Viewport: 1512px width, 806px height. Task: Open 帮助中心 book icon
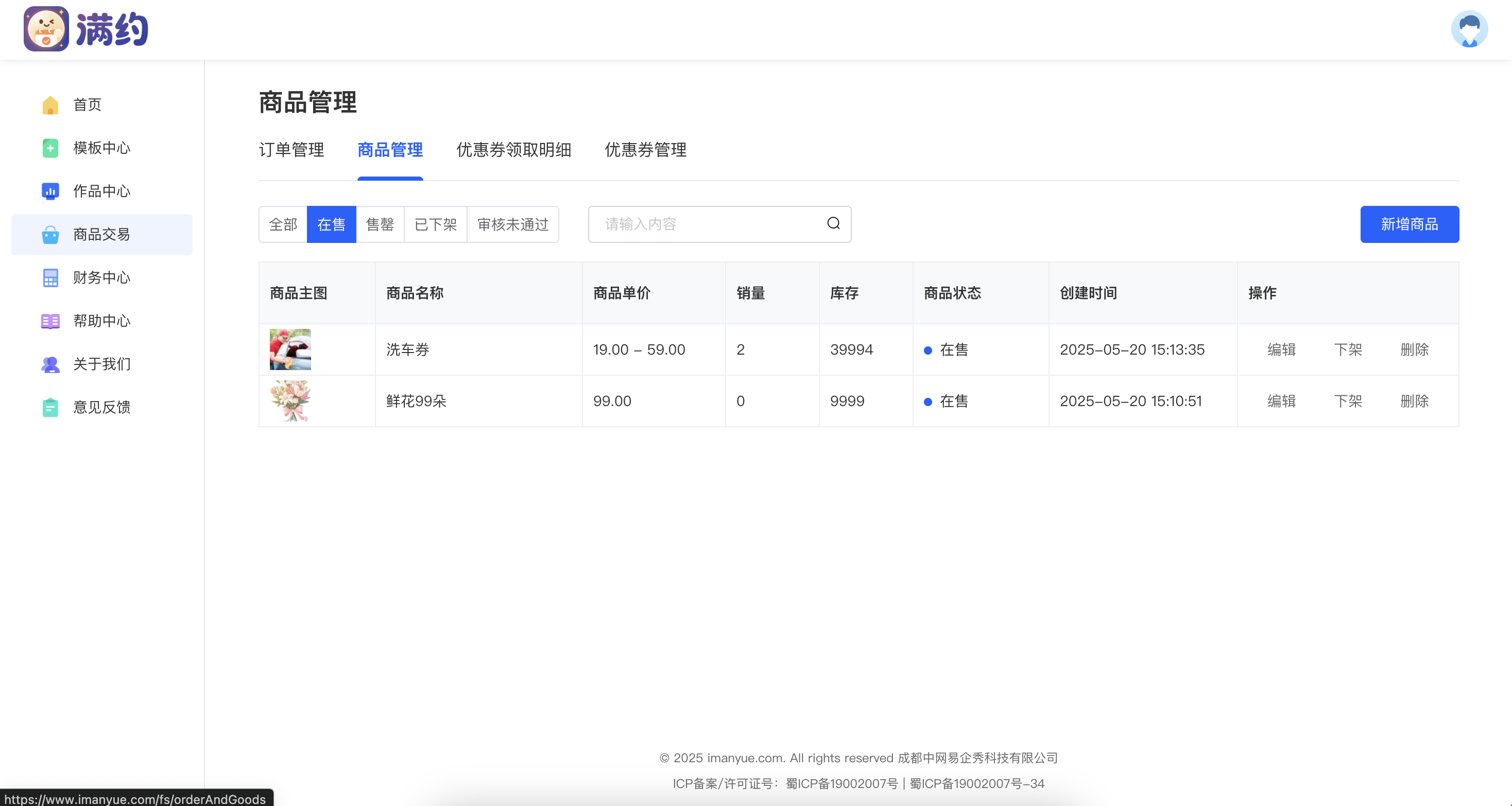[x=50, y=321]
